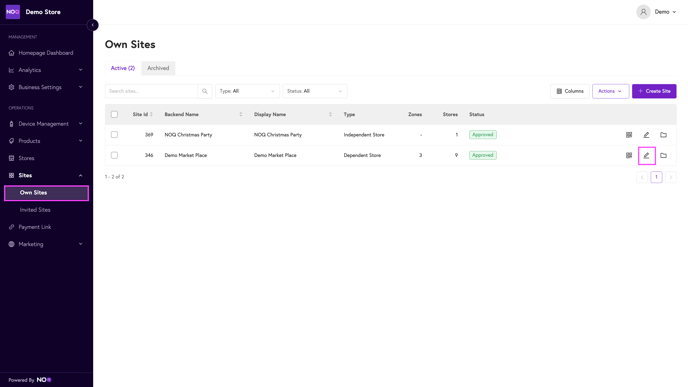
Task: Open the Columns settings button
Action: click(570, 91)
